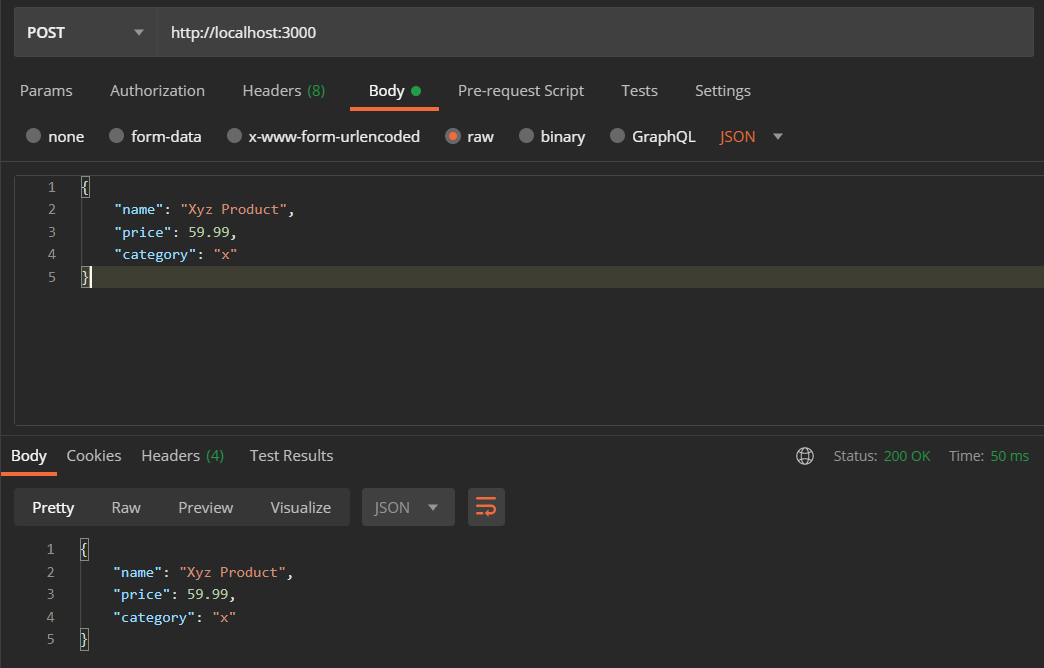The width and height of the screenshot is (1044, 668).
Task: Open the JSON format dropdown in the body editor
Action: [x=751, y=136]
